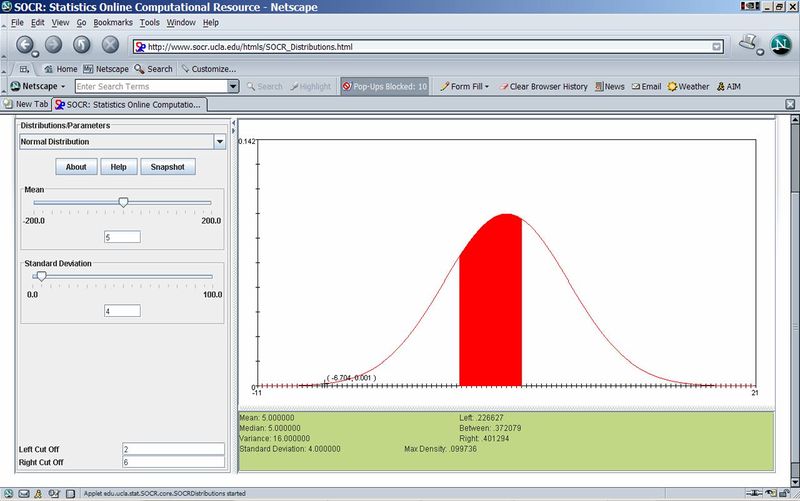800x501 pixels.
Task: Click the Enter Search Terms field
Action: click(x=151, y=86)
